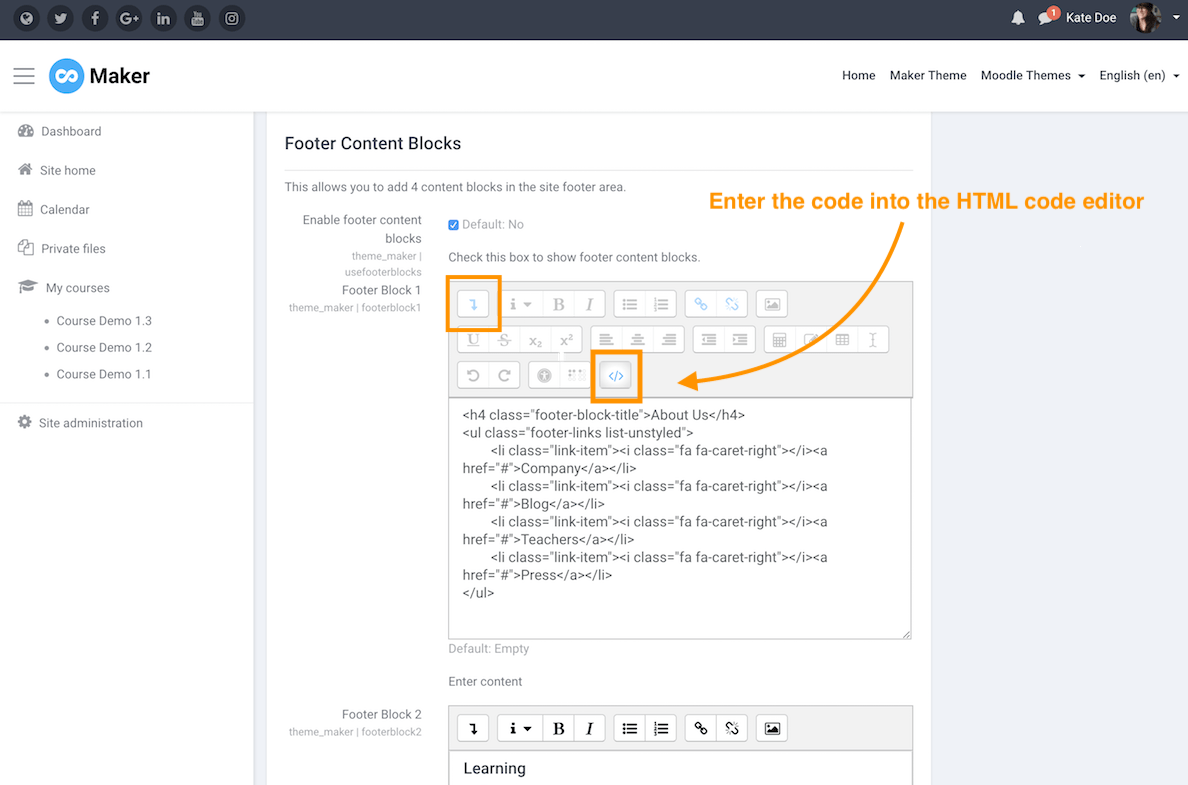
Task: Apply italic formatting in Footer Block 1 editor
Action: [589, 304]
